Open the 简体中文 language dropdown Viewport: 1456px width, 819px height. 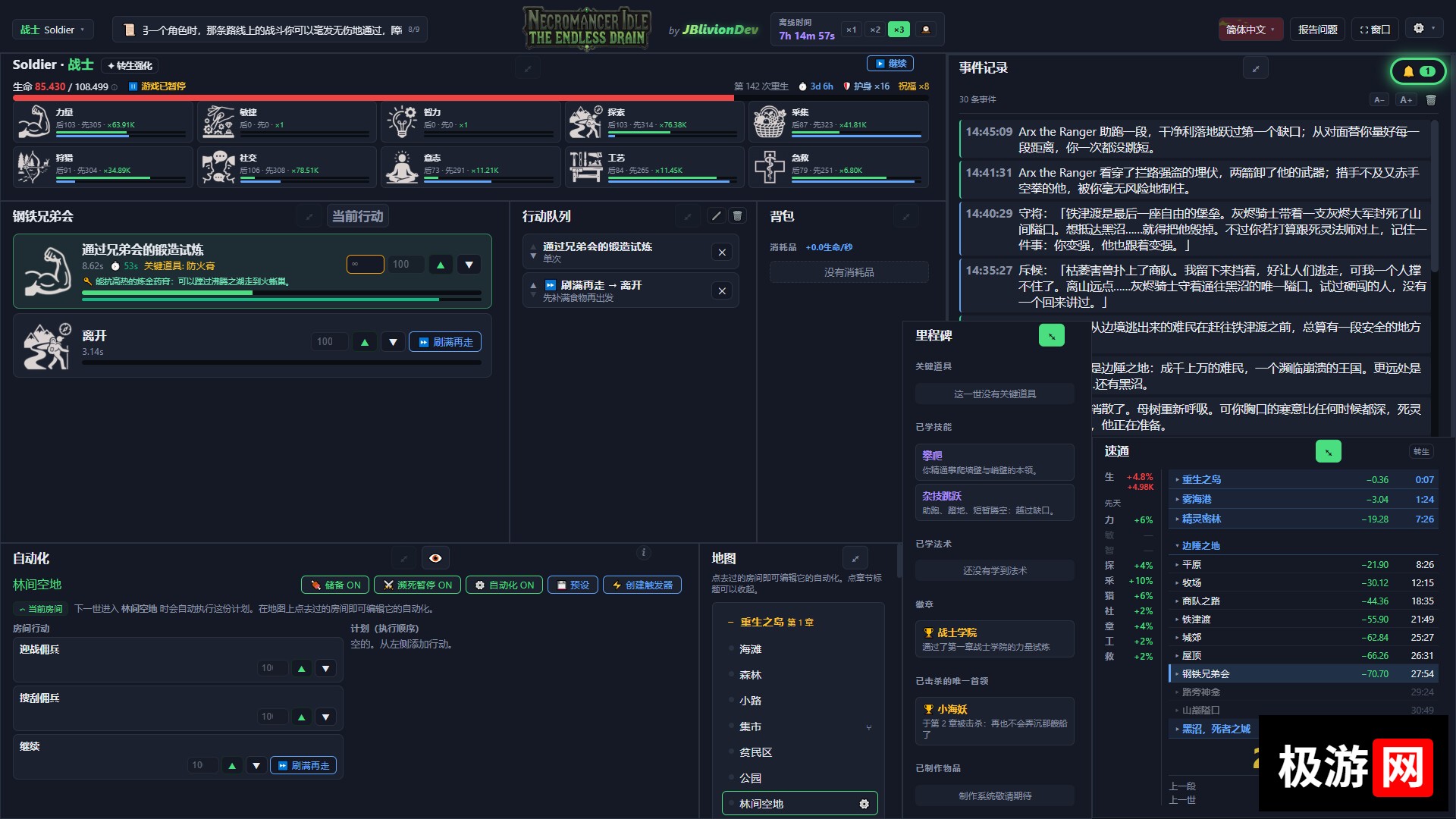[x=1250, y=30]
